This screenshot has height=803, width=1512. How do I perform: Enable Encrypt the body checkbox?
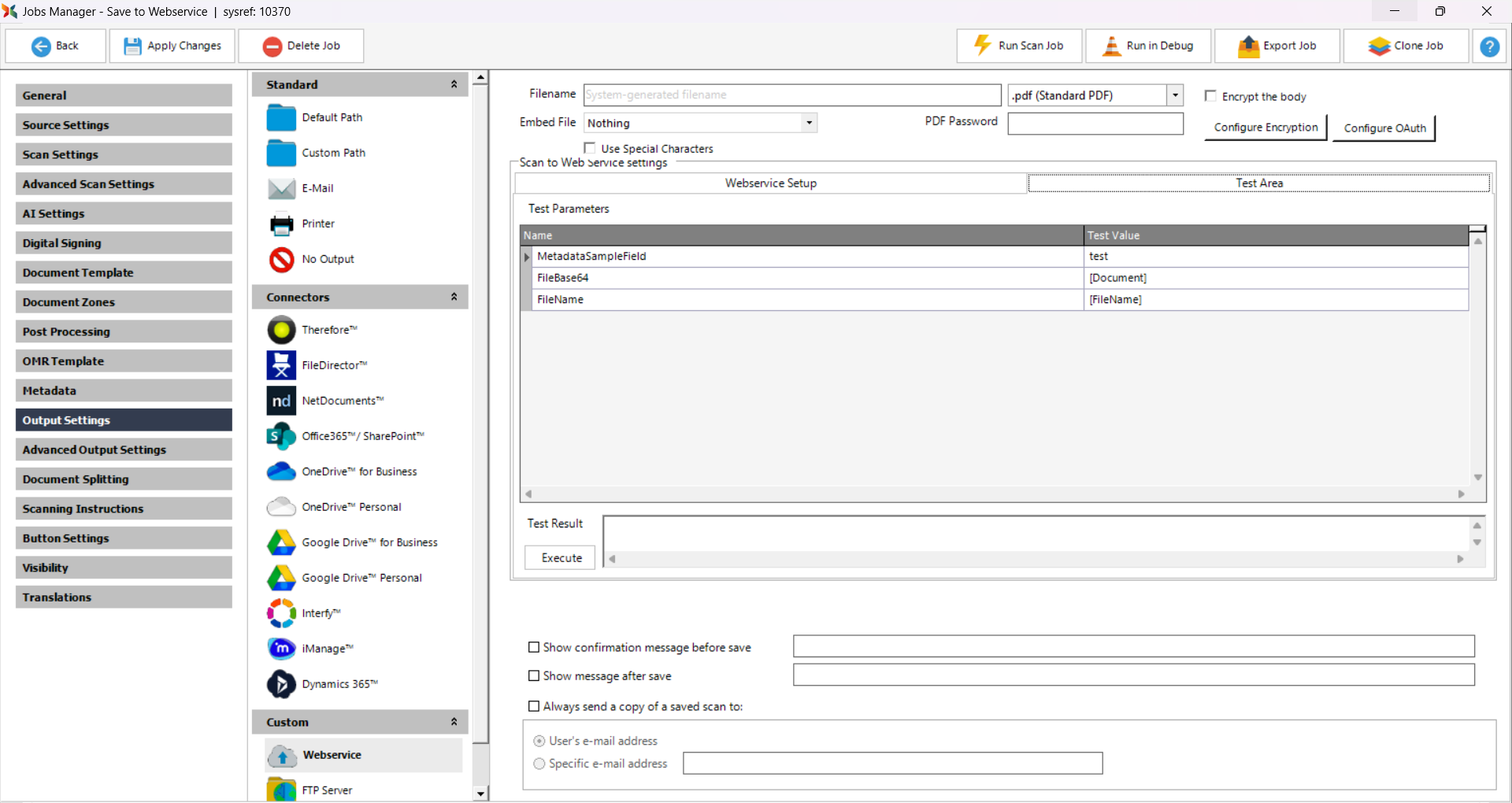pos(1210,96)
